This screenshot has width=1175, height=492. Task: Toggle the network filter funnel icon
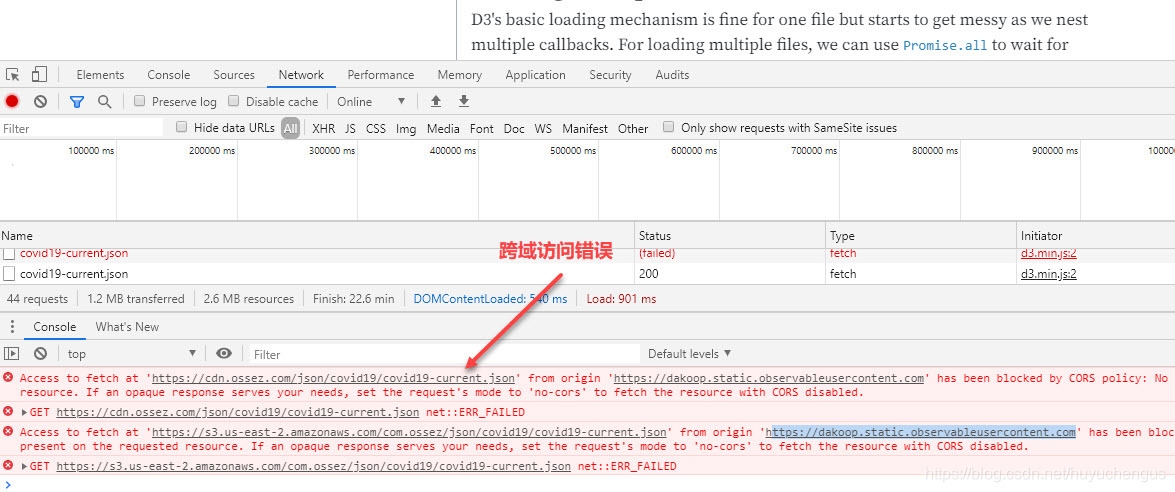77,102
